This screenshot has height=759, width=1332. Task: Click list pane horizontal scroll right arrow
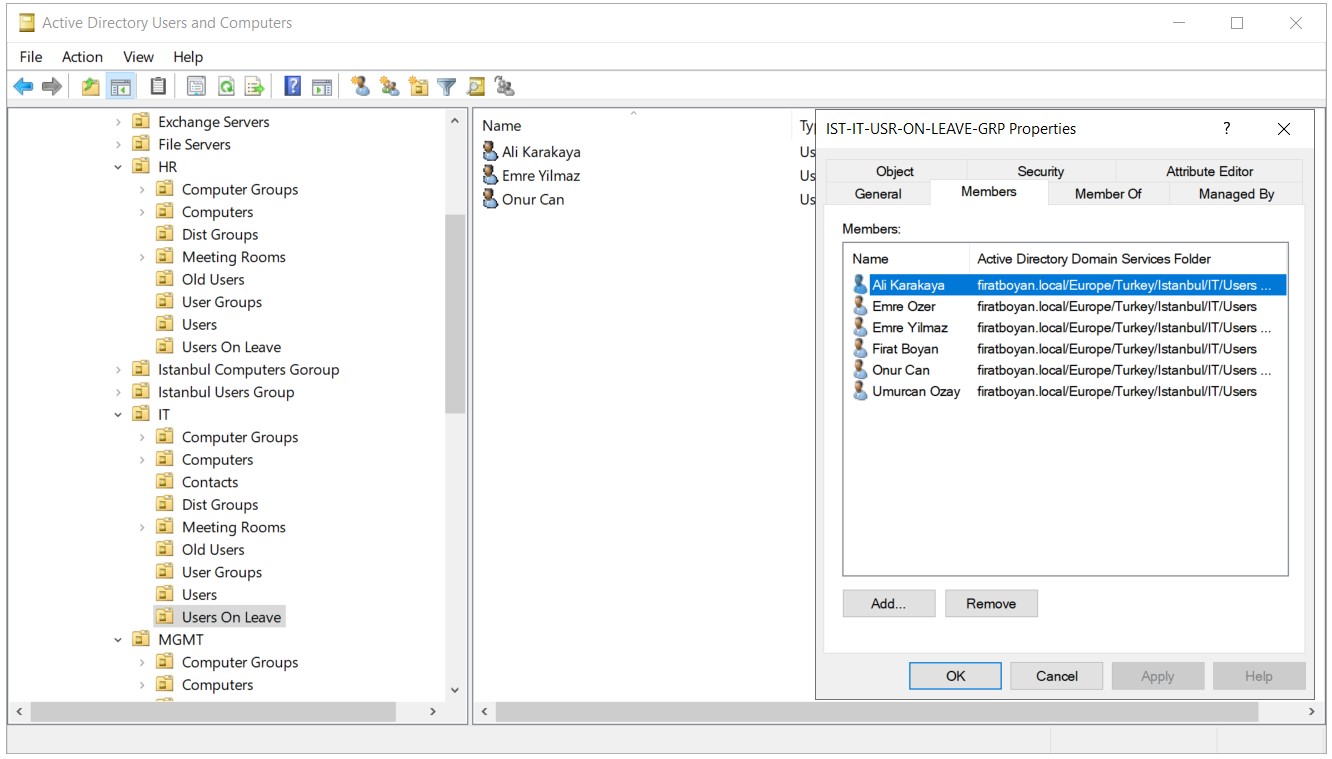point(1312,712)
